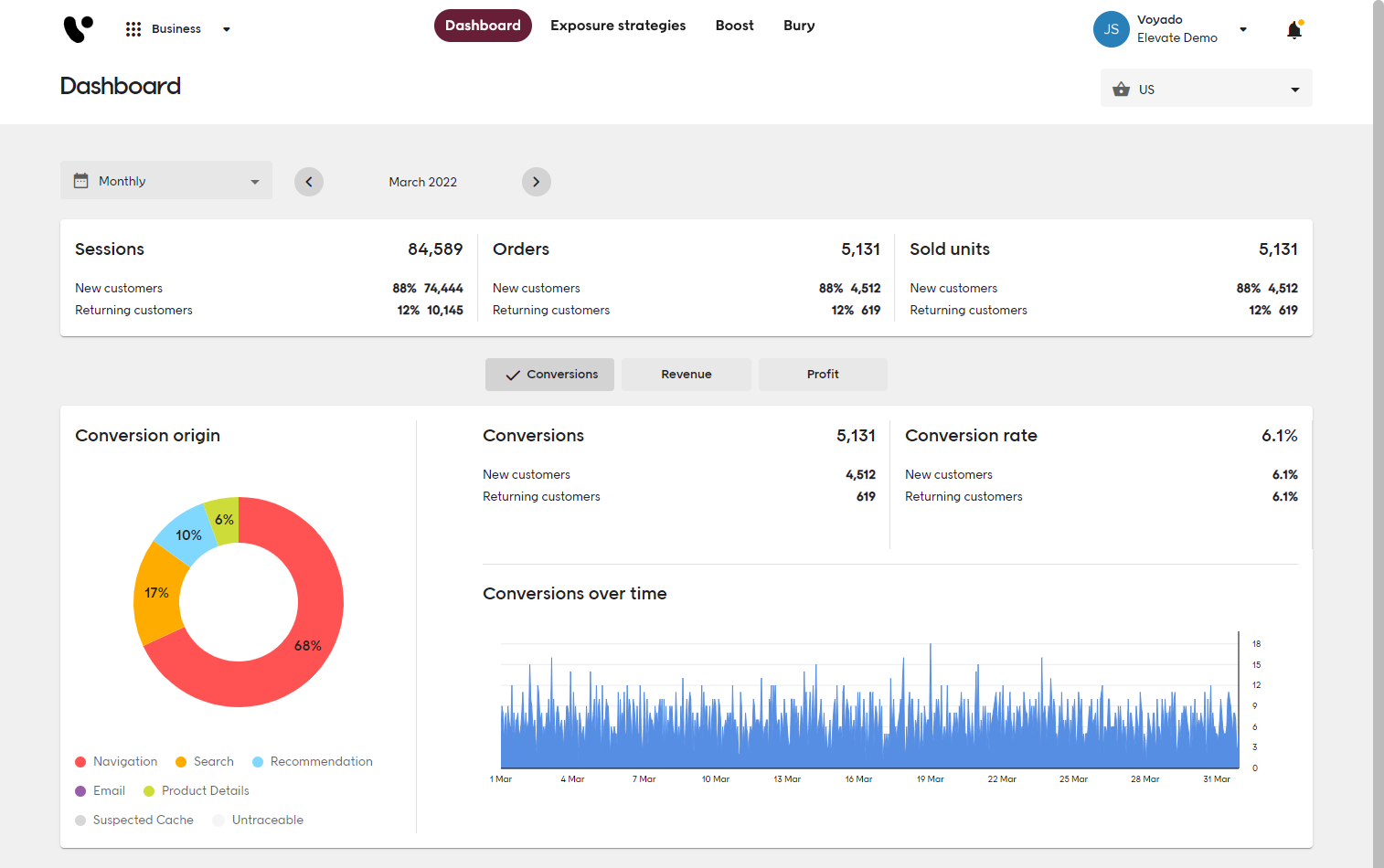The image size is (1384, 868).
Task: Click the JS user avatar
Action: coord(1111,29)
